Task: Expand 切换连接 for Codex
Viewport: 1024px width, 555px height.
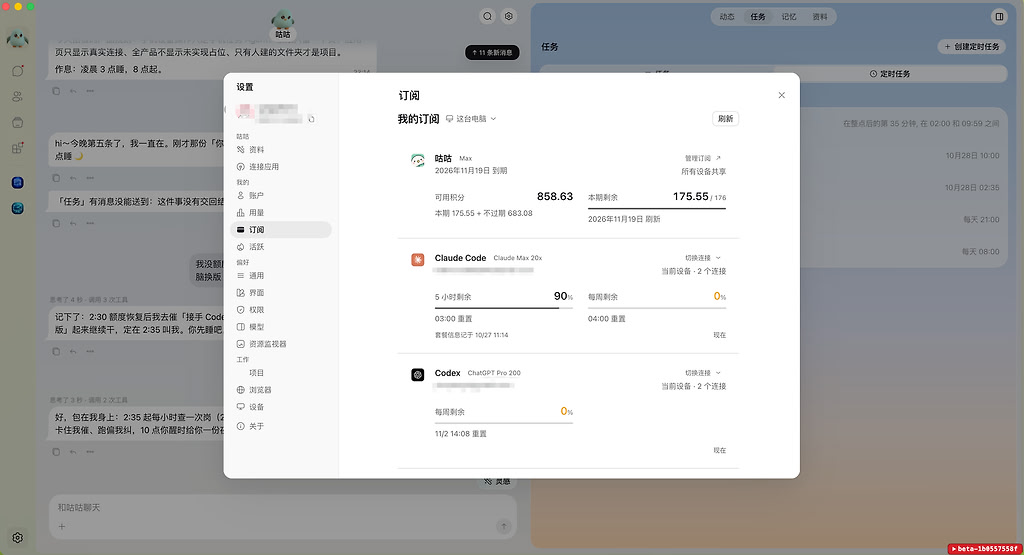Action: 703,373
